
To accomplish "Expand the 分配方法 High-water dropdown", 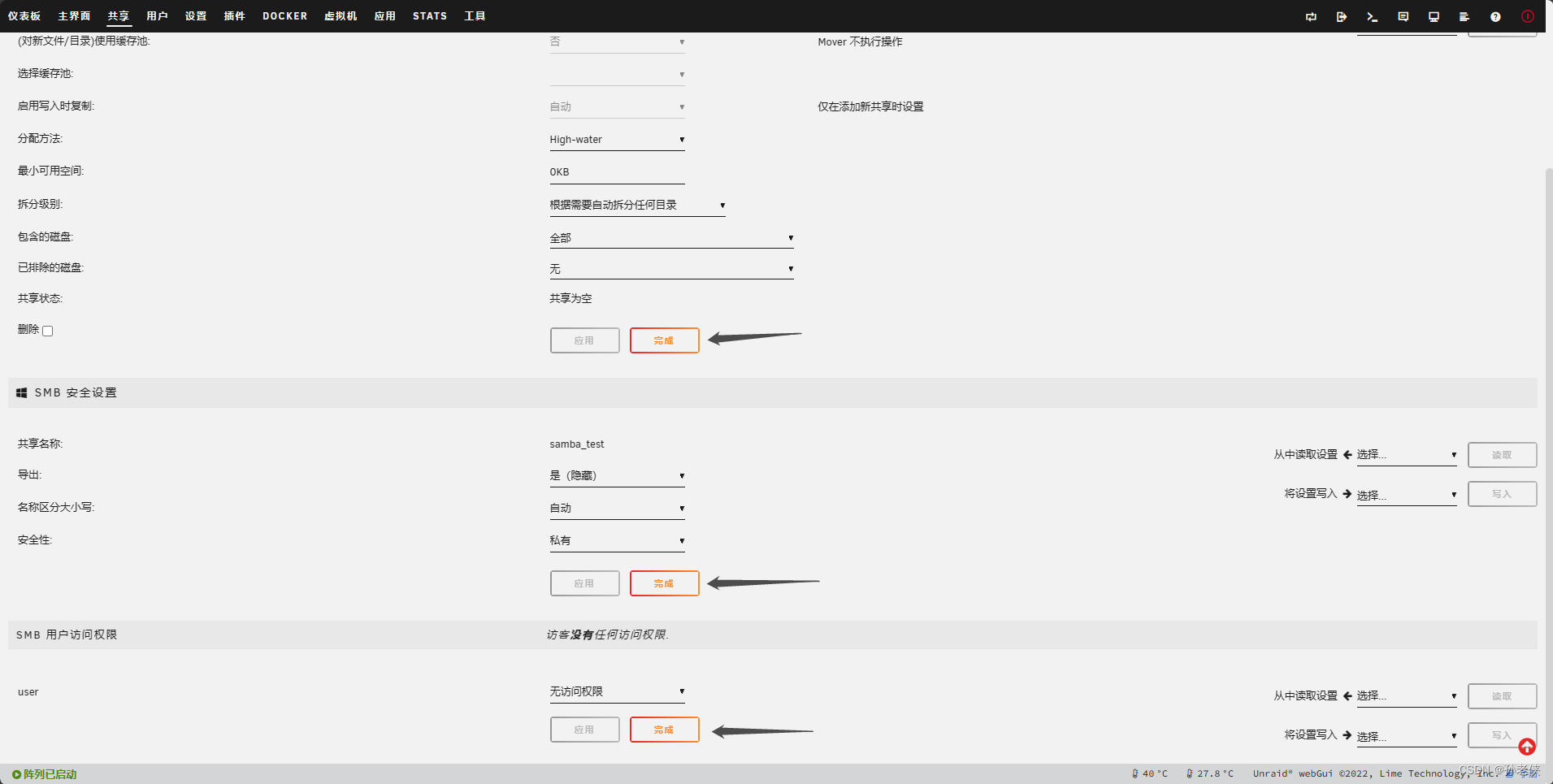I will coord(616,139).
